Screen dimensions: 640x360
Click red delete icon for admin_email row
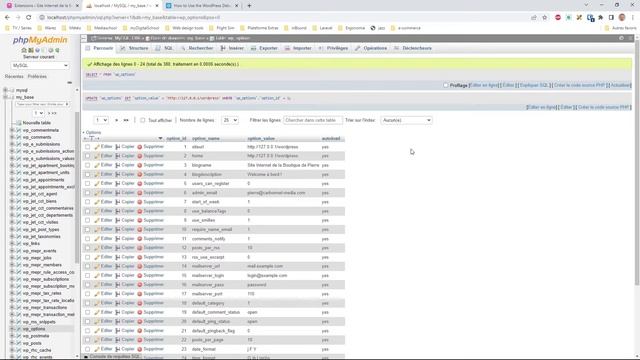pos(140,193)
